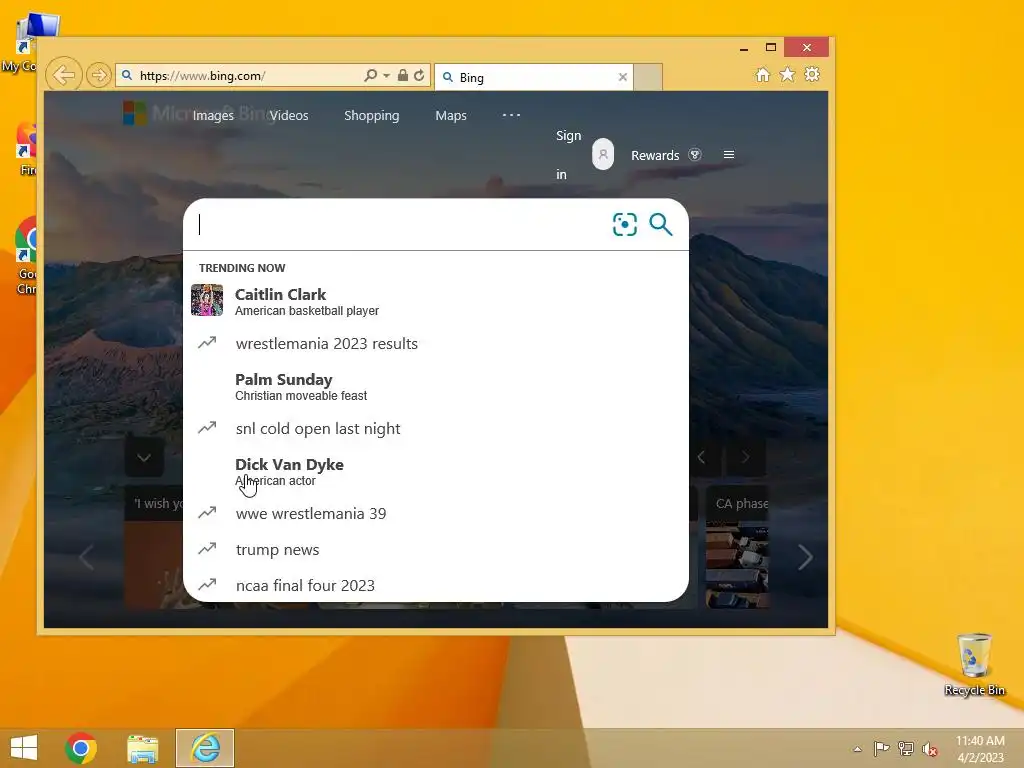Open the Windows Start button
The width and height of the screenshot is (1024, 768).
pyautogui.click(x=24, y=748)
